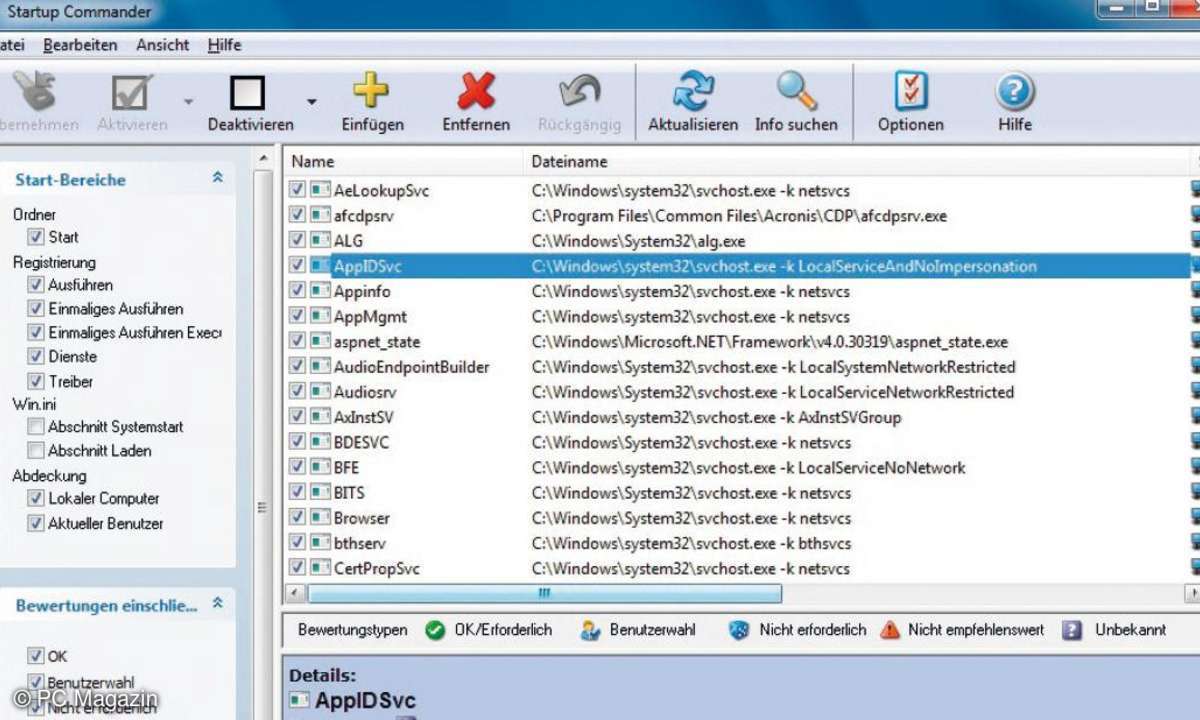
Task: Toggle the Aktueller Benutzer checkbox
Action: [37, 523]
